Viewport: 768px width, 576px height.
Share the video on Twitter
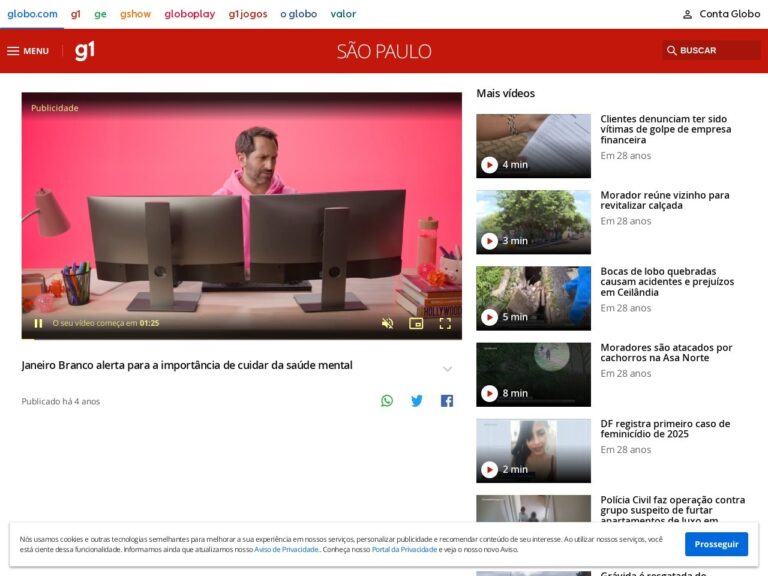point(417,401)
